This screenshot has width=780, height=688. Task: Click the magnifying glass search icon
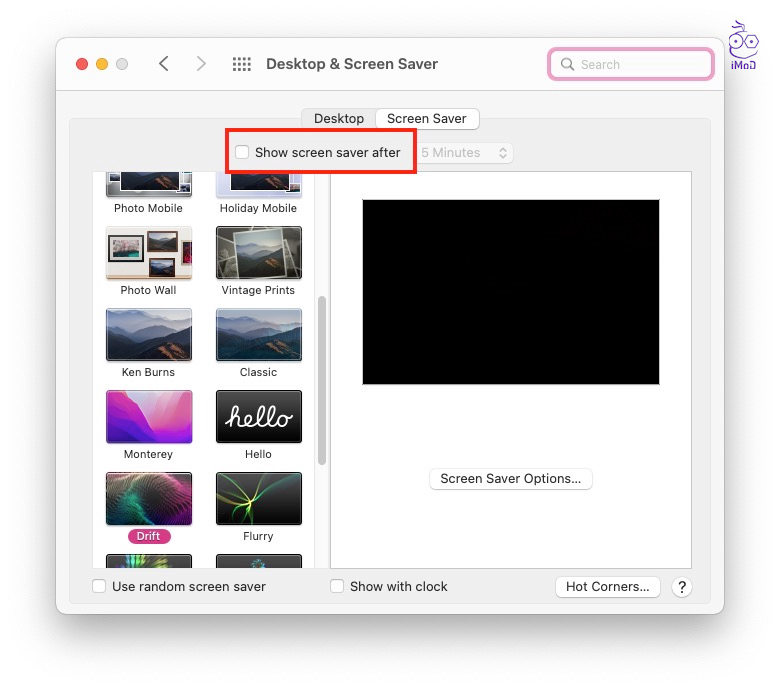point(568,65)
